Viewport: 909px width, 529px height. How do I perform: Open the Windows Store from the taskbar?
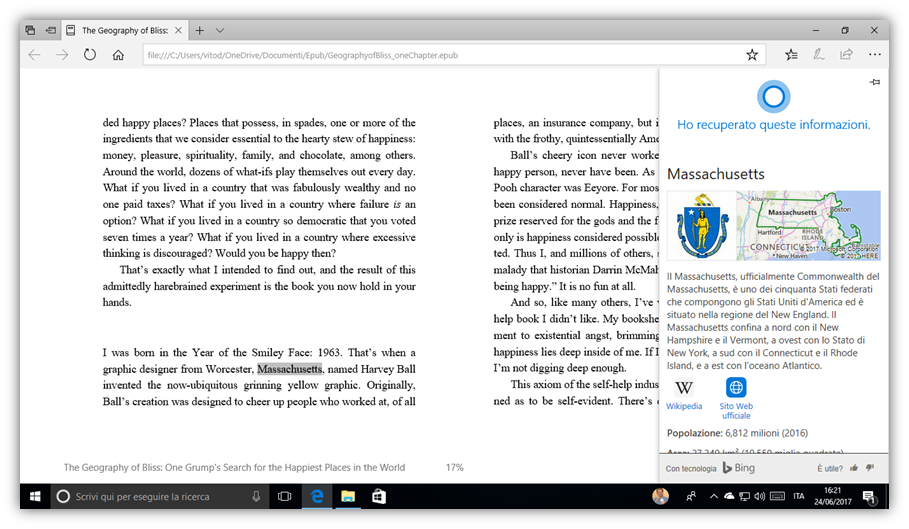[379, 496]
